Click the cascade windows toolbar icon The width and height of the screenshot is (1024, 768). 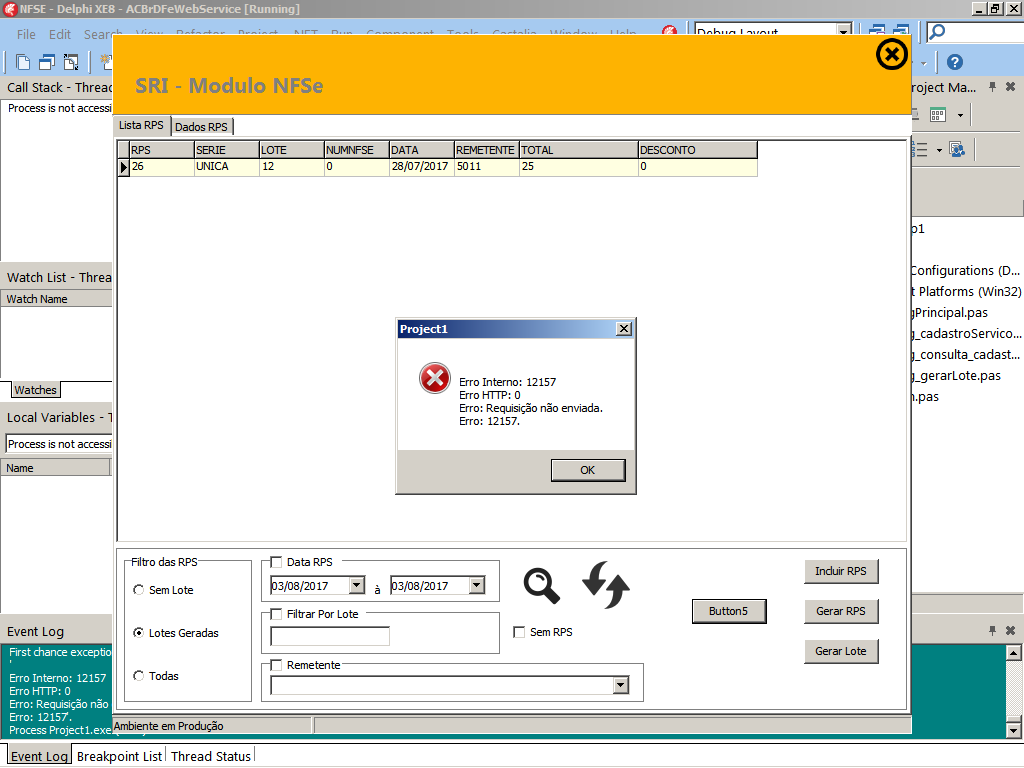pos(46,62)
